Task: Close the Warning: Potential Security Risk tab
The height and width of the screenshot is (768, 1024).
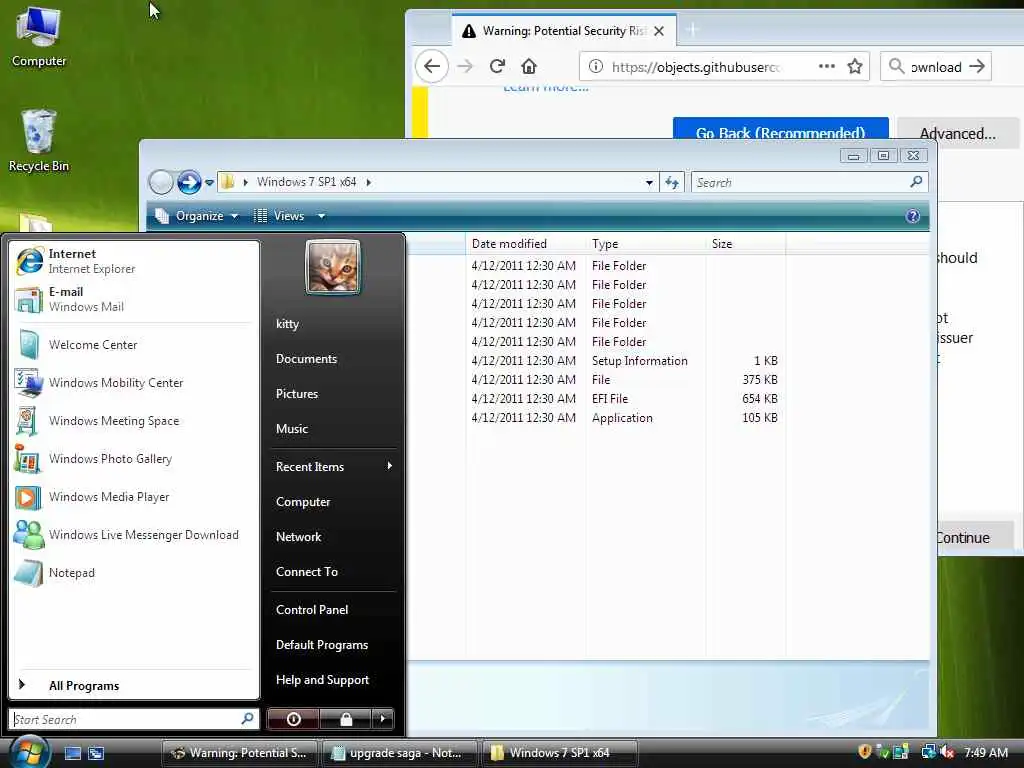Action: tap(659, 31)
